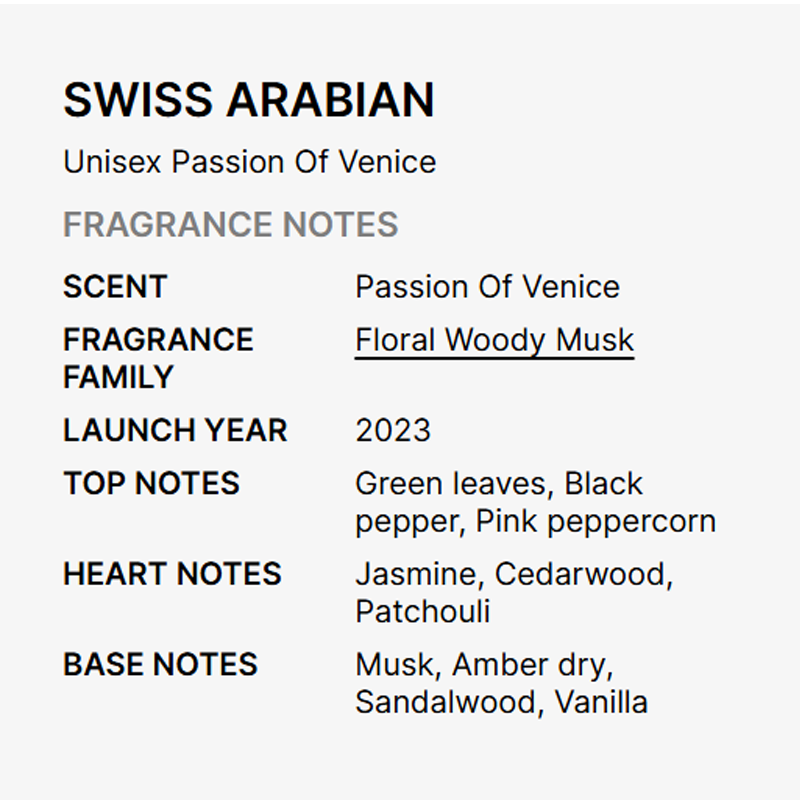800x800 pixels.
Task: Select the Passion Of Venice scent value
Action: coord(487,287)
